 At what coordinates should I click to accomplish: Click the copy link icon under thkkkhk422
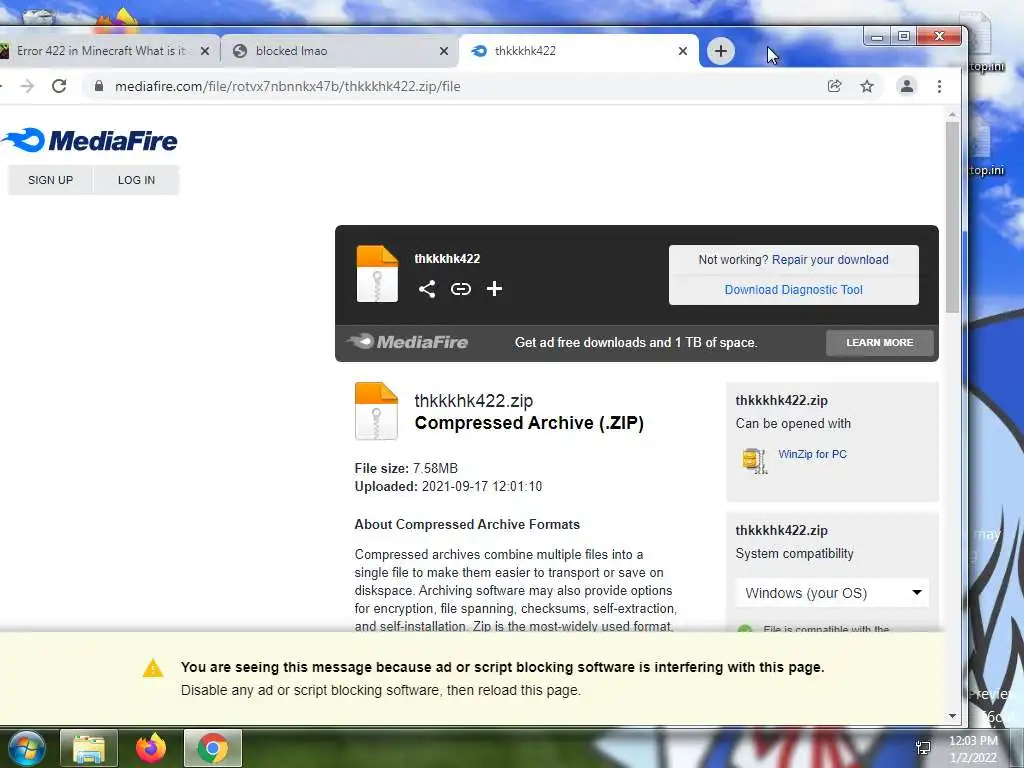coord(460,289)
